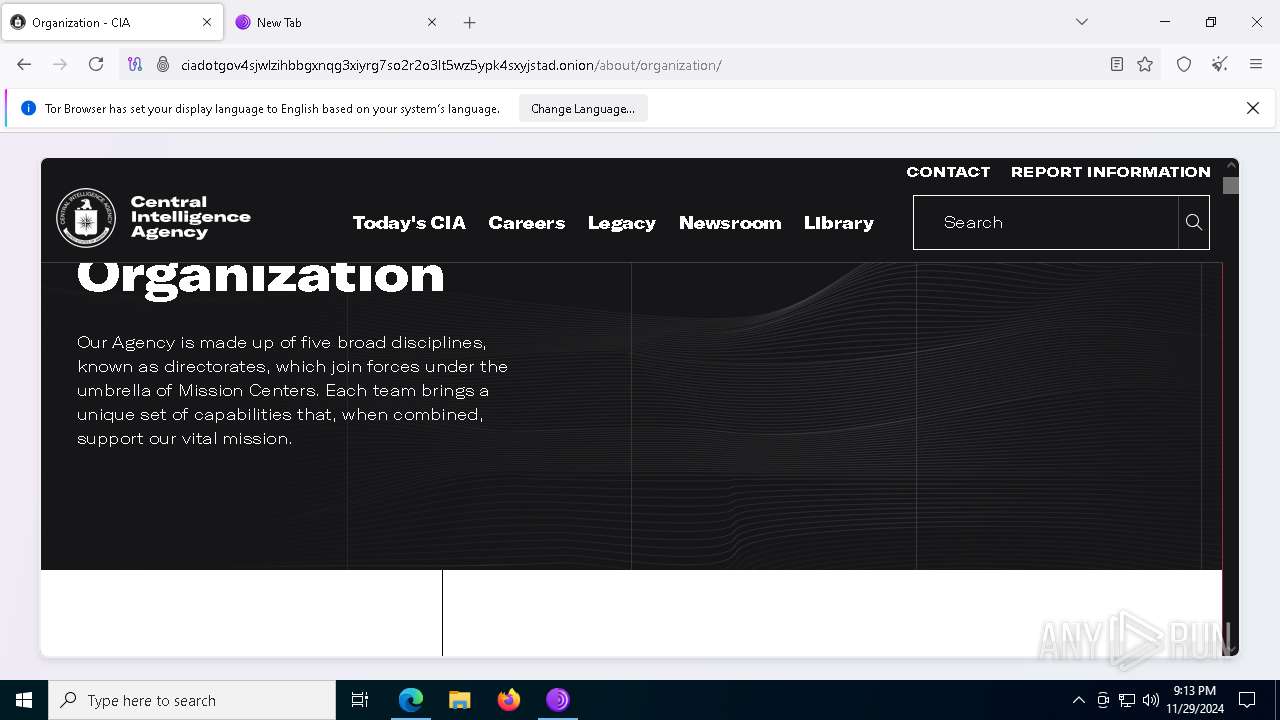Click the Change Language button
Viewport: 1280px width, 720px height.
tap(583, 109)
